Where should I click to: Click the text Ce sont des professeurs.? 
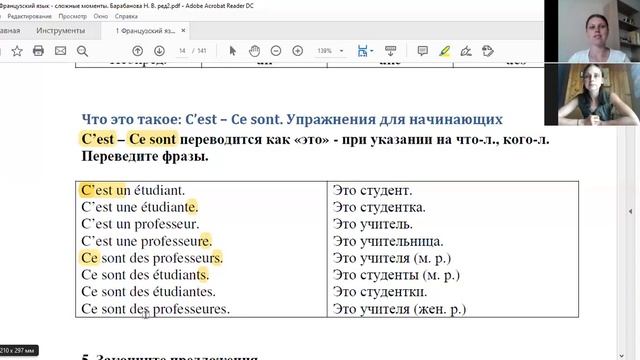[x=152, y=258]
